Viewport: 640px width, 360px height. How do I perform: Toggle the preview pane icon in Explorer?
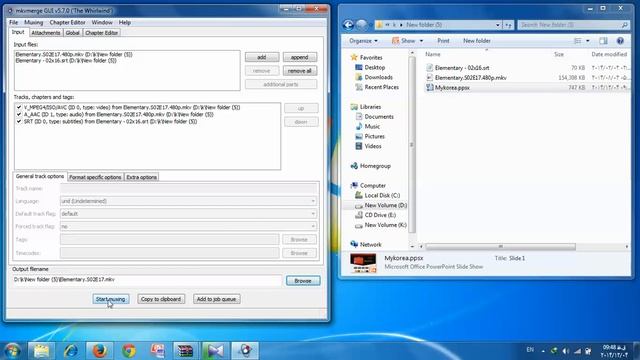click(603, 41)
